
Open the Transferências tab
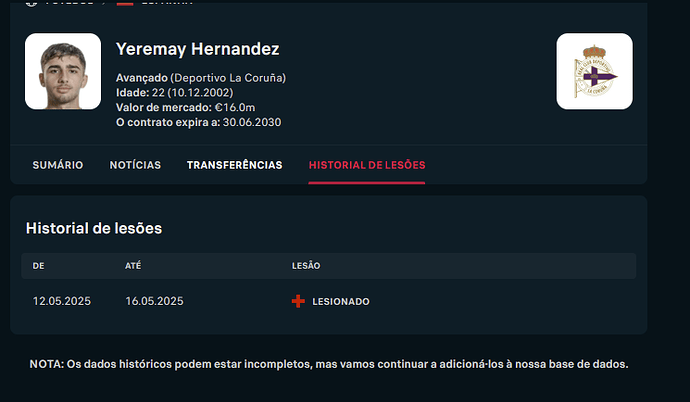(234, 165)
